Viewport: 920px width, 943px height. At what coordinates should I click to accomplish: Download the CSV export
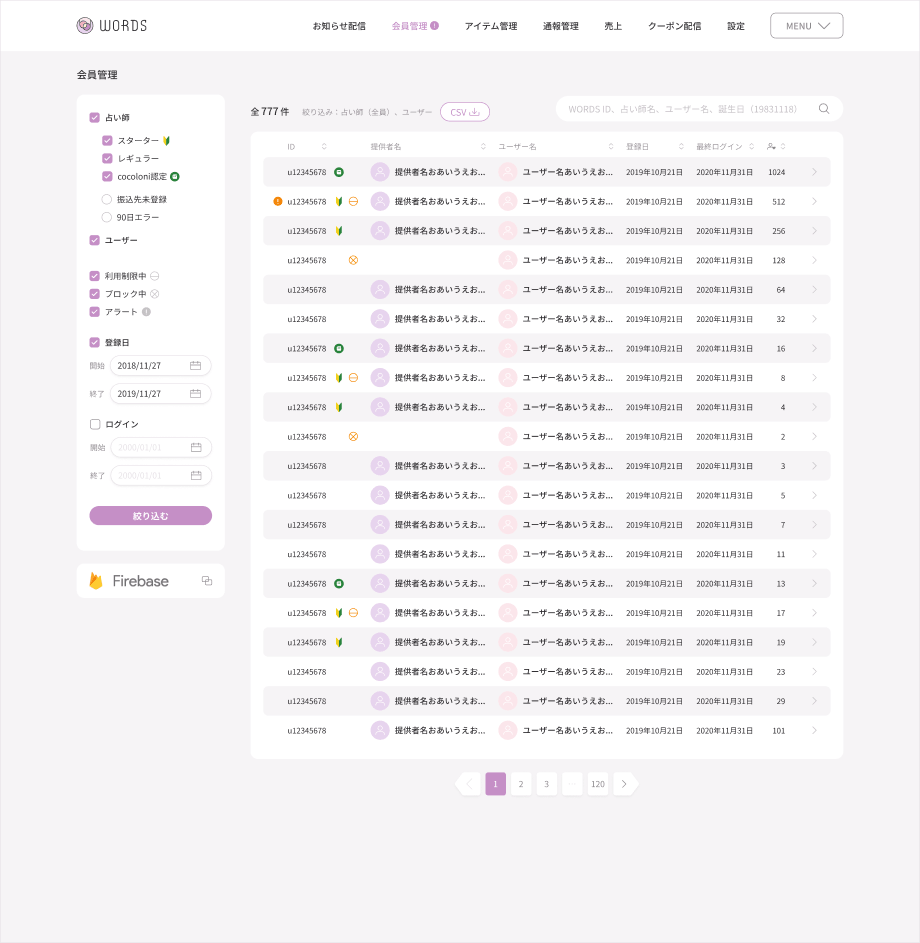pyautogui.click(x=465, y=112)
